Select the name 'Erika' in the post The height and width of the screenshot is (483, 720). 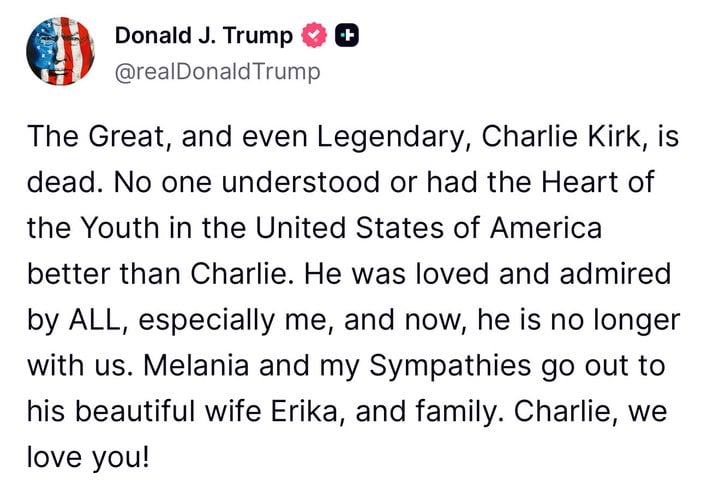(x=304, y=411)
